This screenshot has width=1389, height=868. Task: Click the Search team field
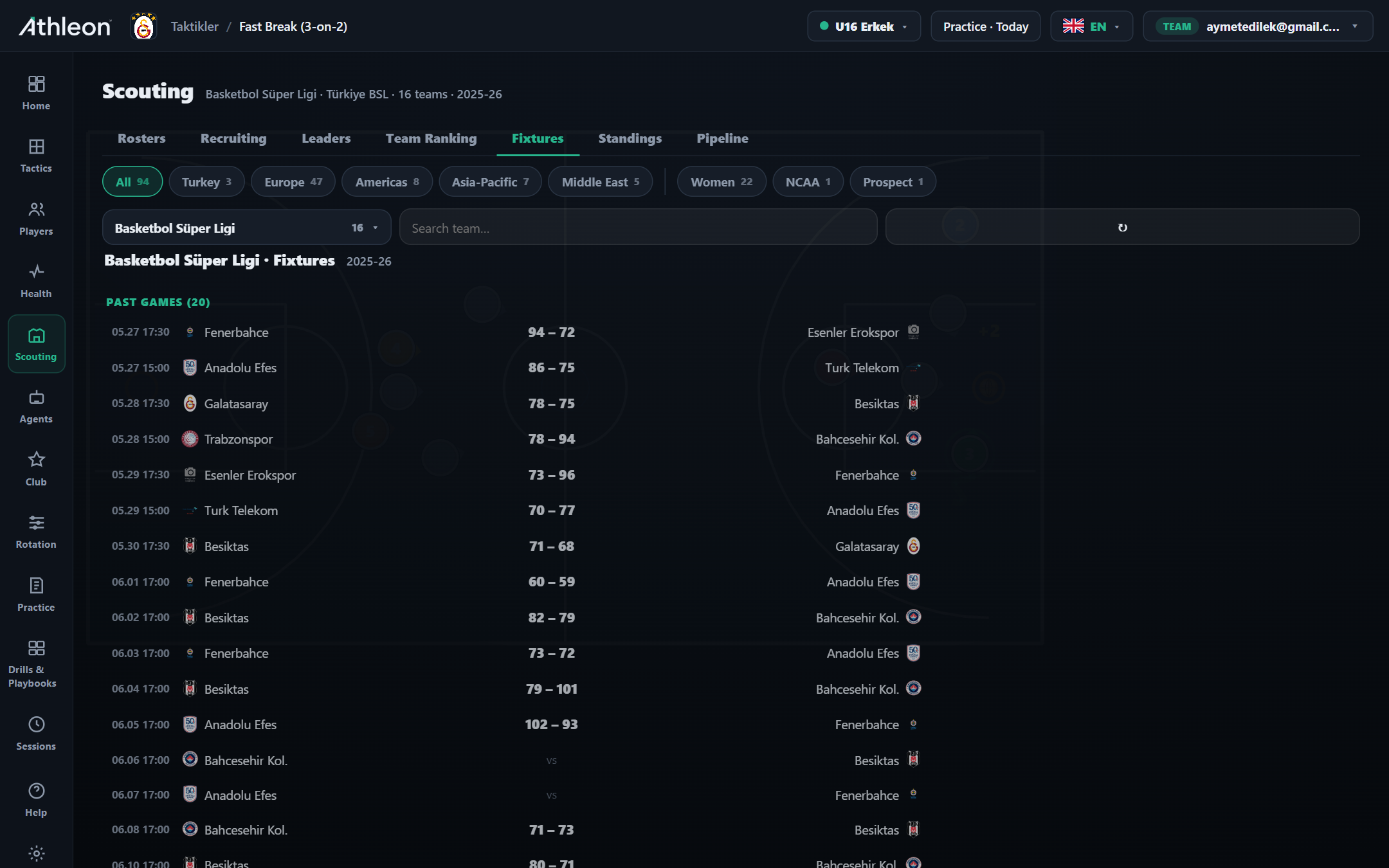click(638, 228)
